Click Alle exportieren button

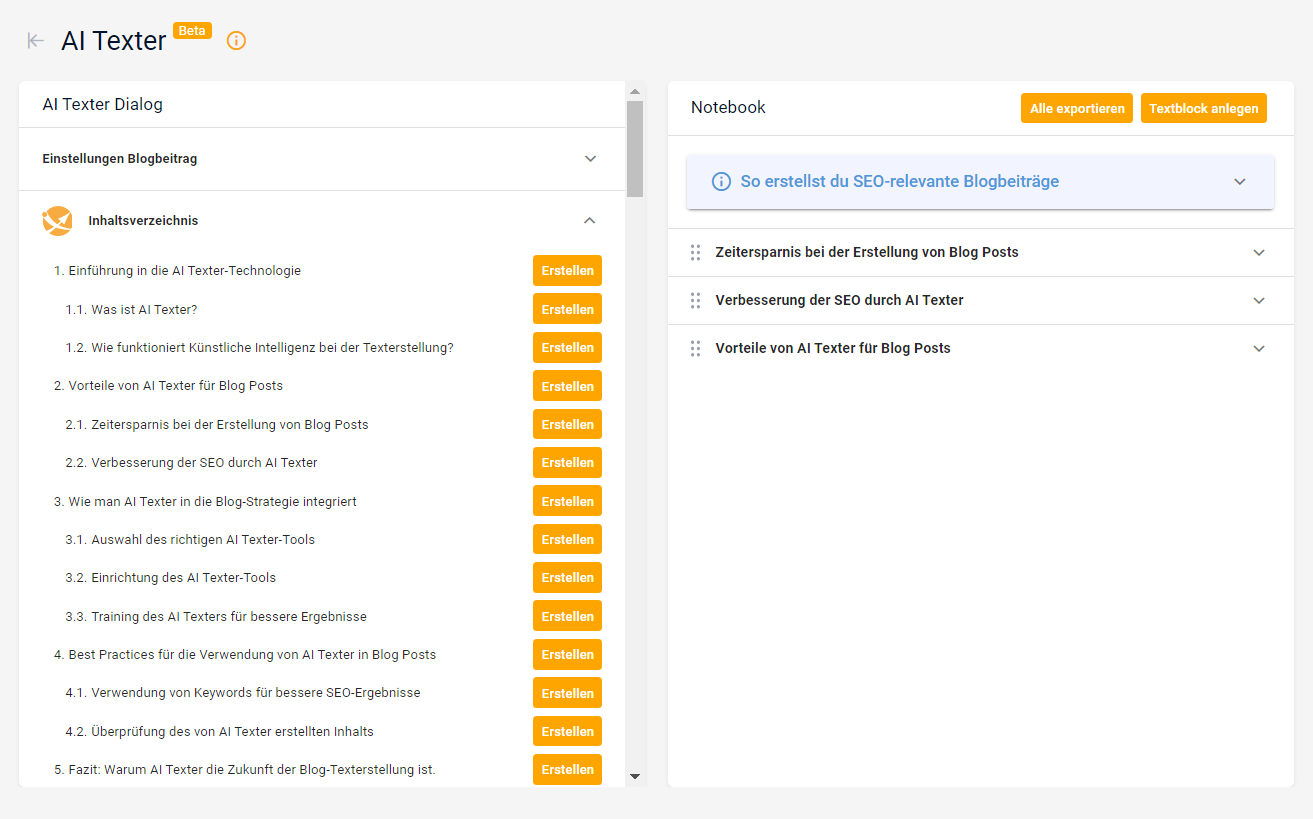1077,108
